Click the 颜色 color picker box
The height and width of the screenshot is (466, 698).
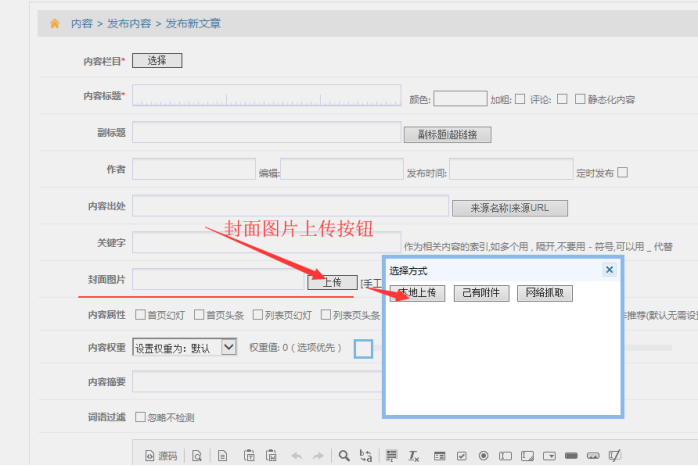[460, 99]
